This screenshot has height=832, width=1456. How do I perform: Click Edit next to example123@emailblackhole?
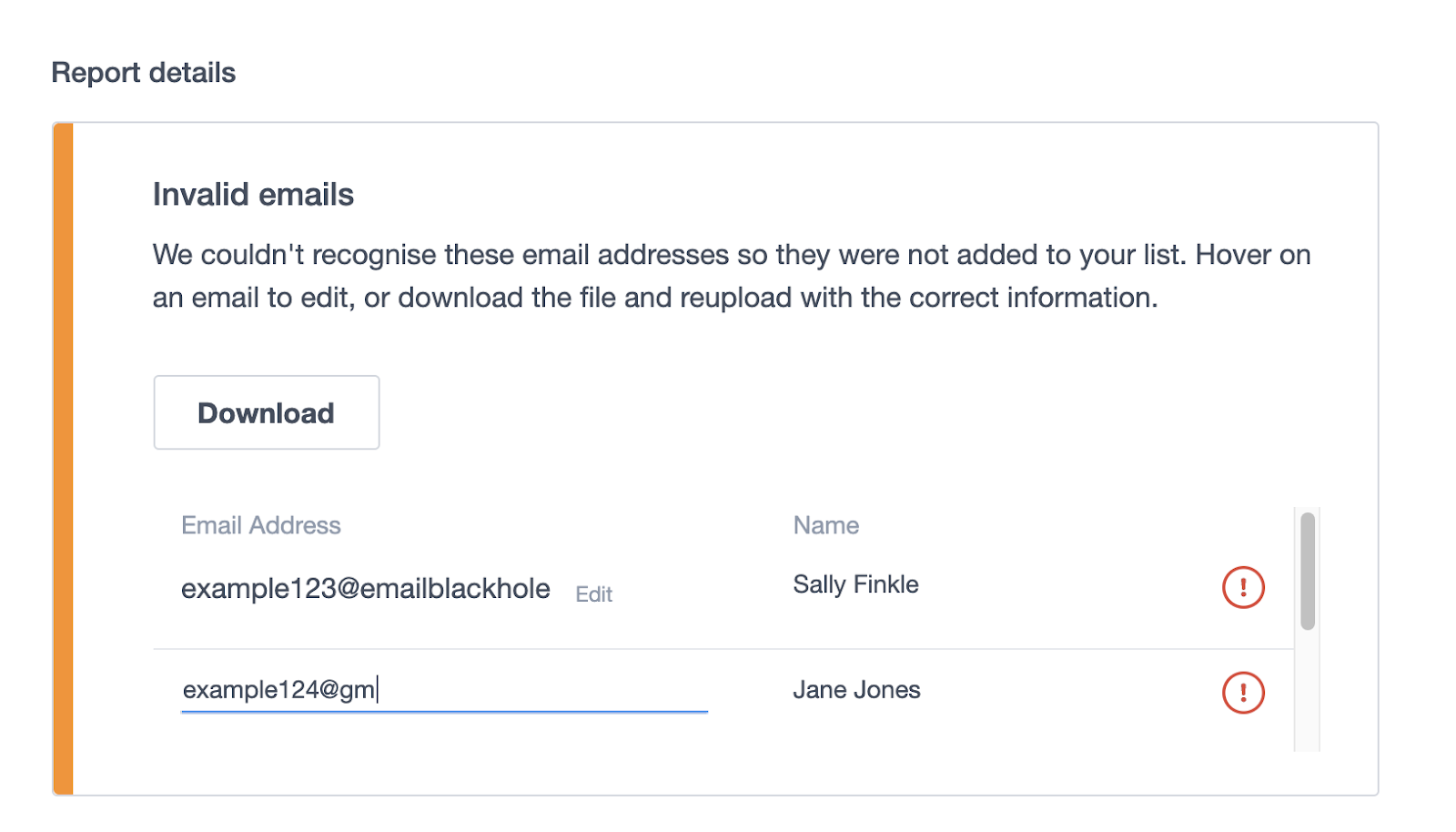coord(593,594)
